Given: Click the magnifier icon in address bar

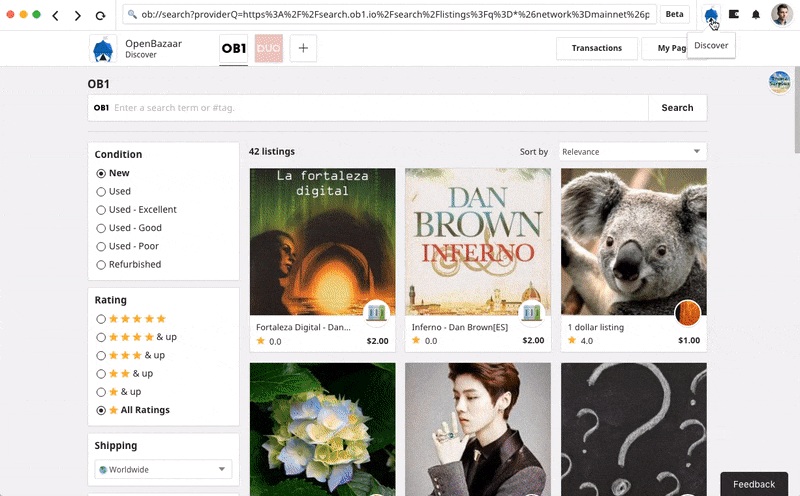Looking at the screenshot, I should coord(132,14).
